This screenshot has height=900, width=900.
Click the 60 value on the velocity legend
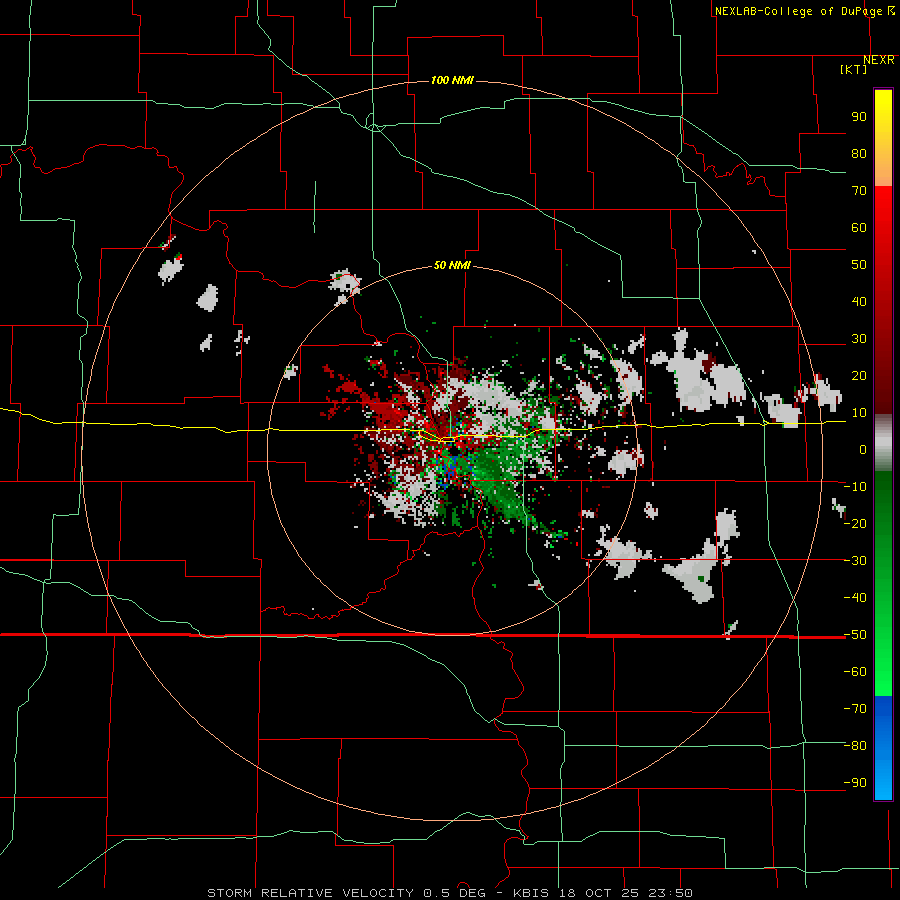[859, 227]
